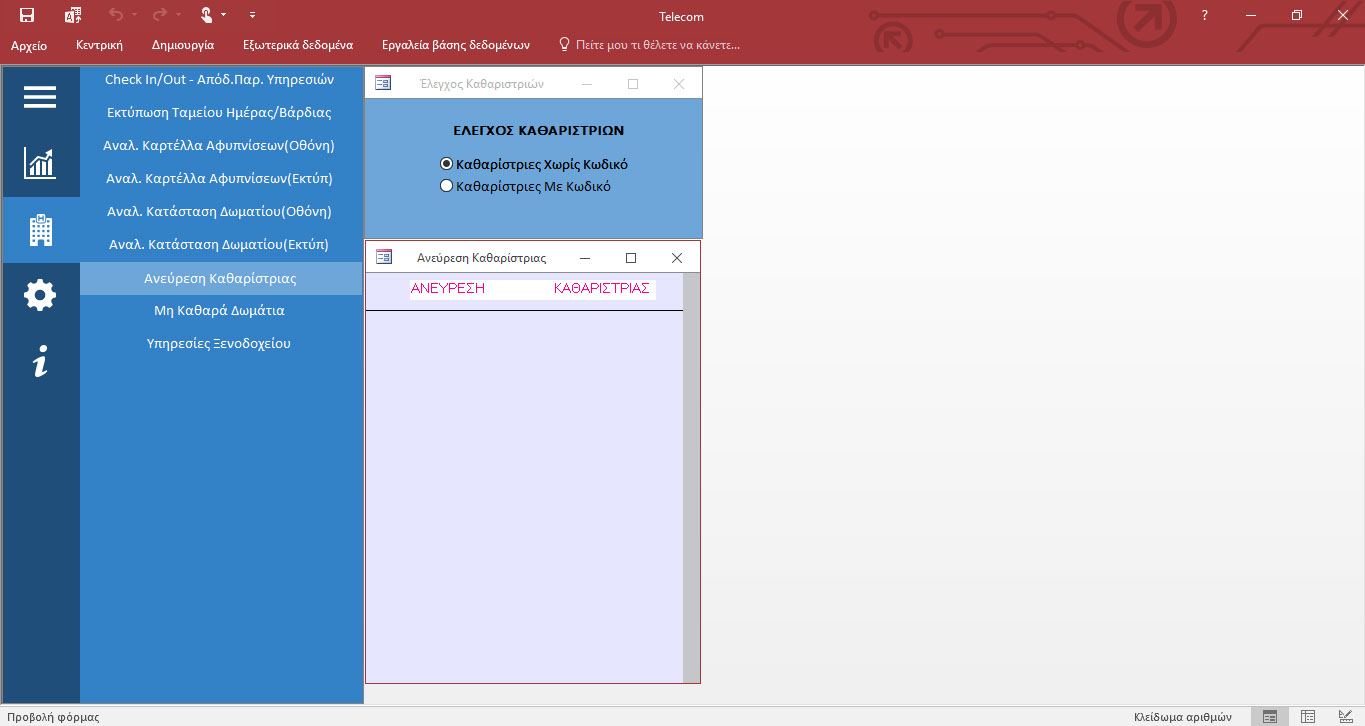The width and height of the screenshot is (1365, 726).
Task: Click the Save icon in quick access toolbar
Action: 27,15
